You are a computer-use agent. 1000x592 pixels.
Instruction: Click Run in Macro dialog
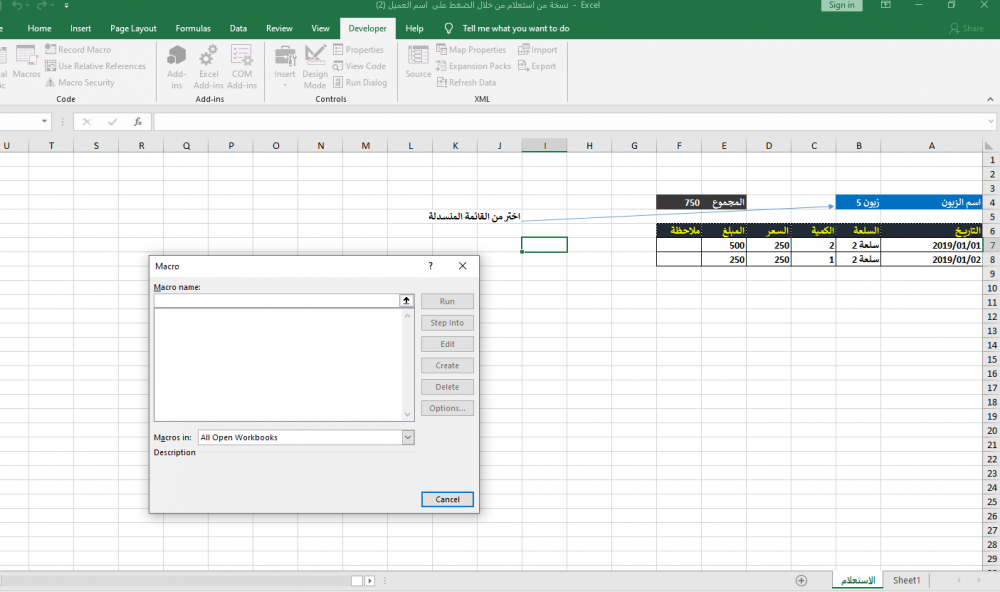point(447,301)
